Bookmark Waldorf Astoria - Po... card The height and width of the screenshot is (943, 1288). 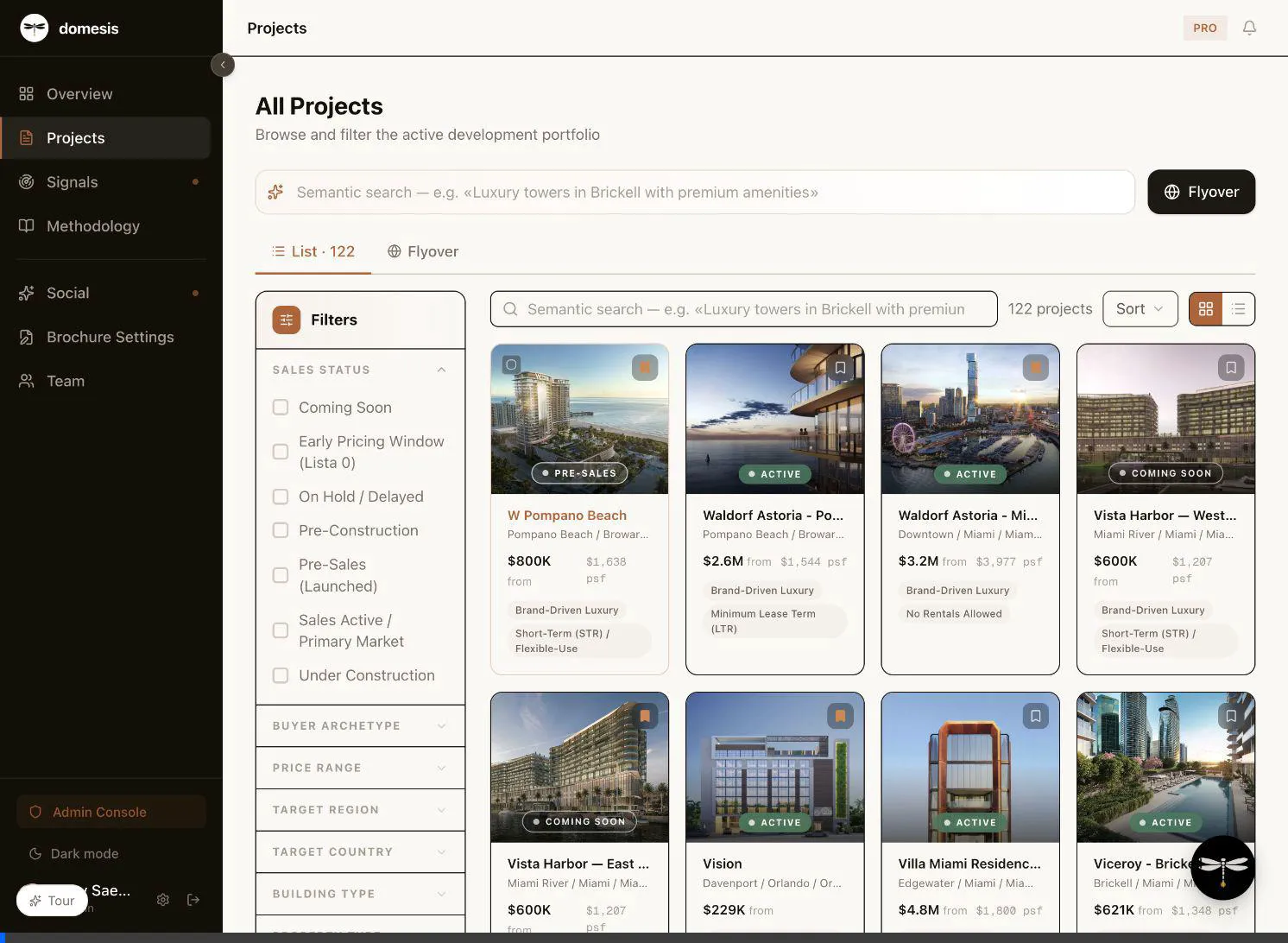pyautogui.click(x=840, y=367)
